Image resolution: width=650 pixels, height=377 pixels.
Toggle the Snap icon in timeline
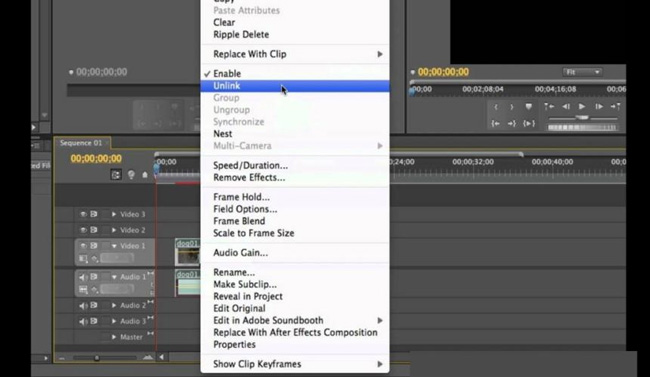click(116, 175)
